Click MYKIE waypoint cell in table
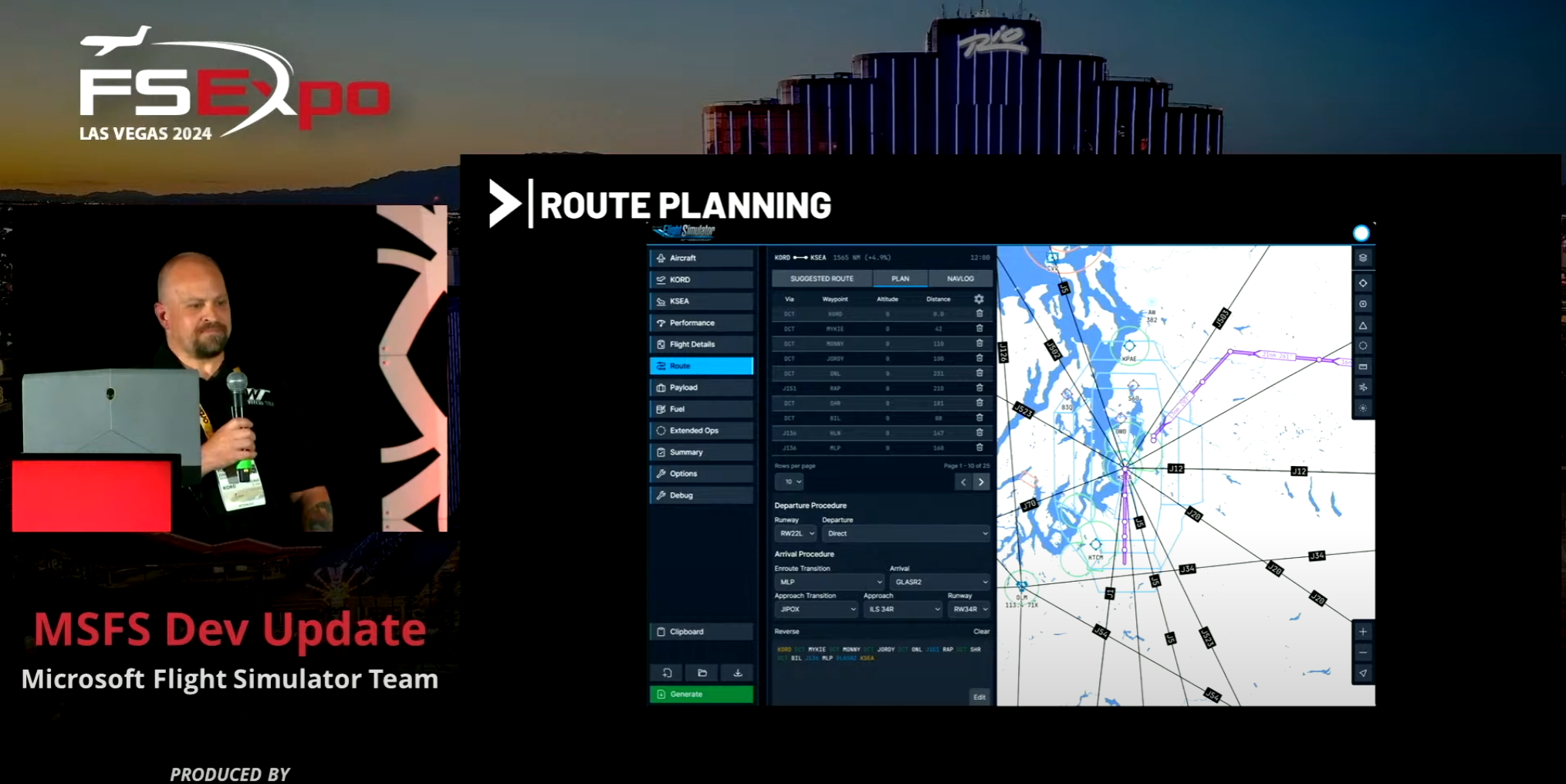The width and height of the screenshot is (1566, 784). click(835, 329)
